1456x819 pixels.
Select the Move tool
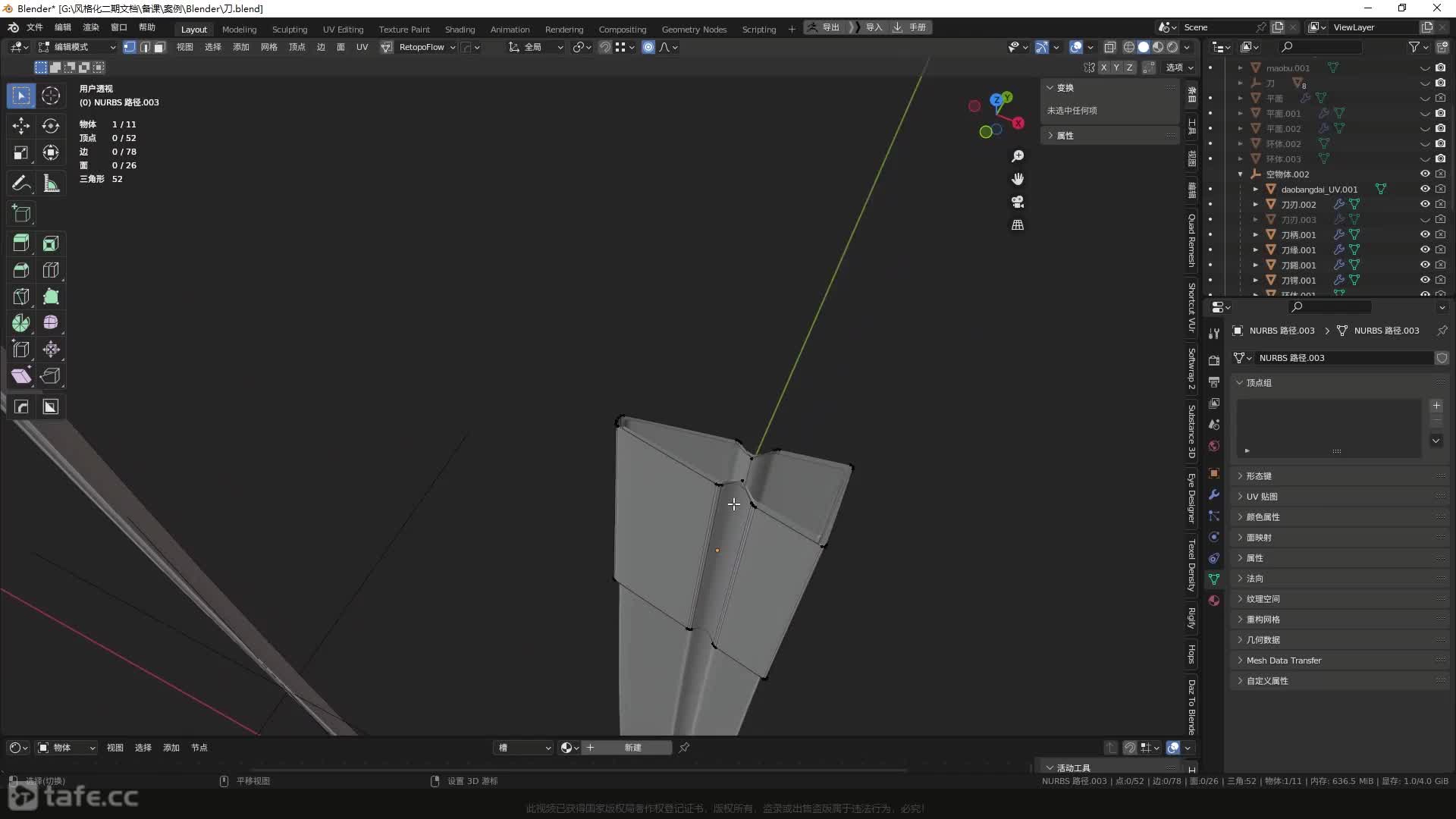(x=21, y=125)
